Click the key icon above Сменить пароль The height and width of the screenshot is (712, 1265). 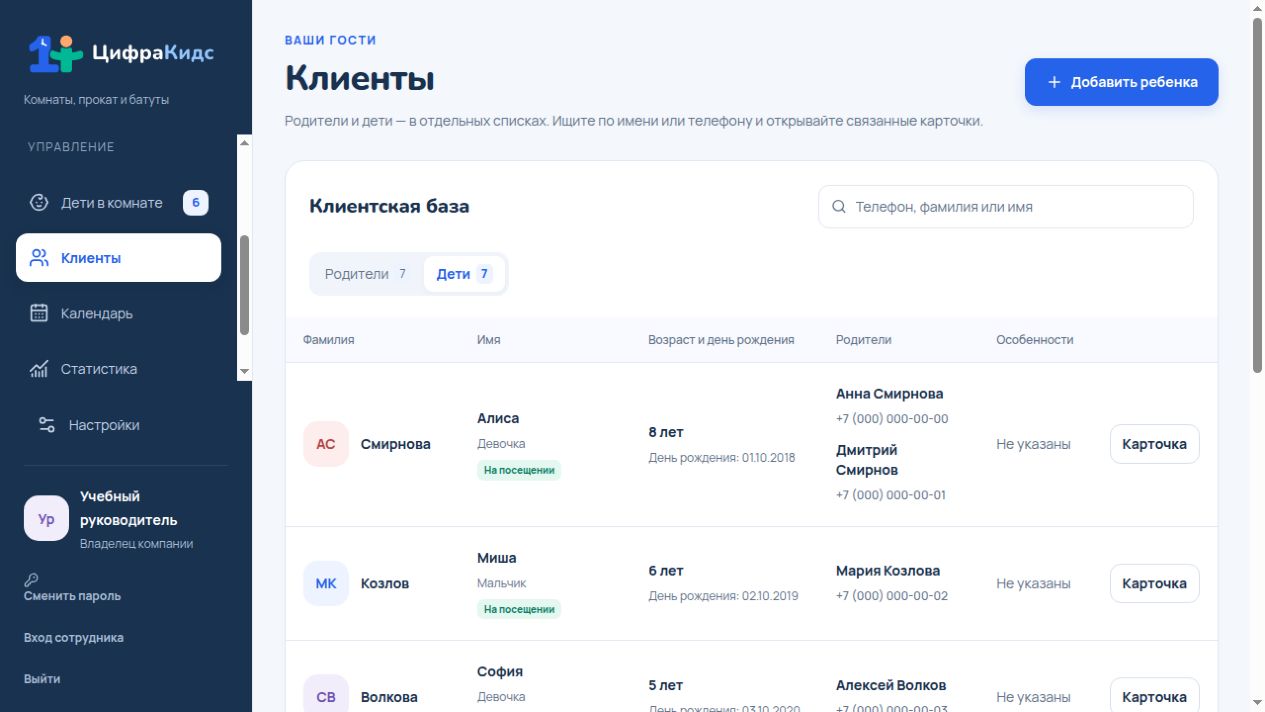point(31,579)
